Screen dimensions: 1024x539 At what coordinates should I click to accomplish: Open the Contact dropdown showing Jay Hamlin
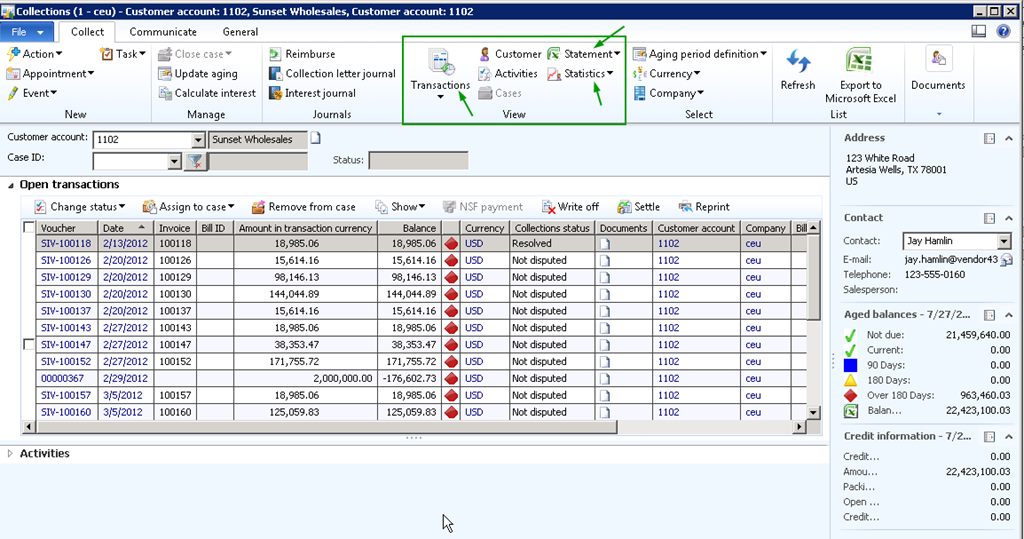(1004, 241)
